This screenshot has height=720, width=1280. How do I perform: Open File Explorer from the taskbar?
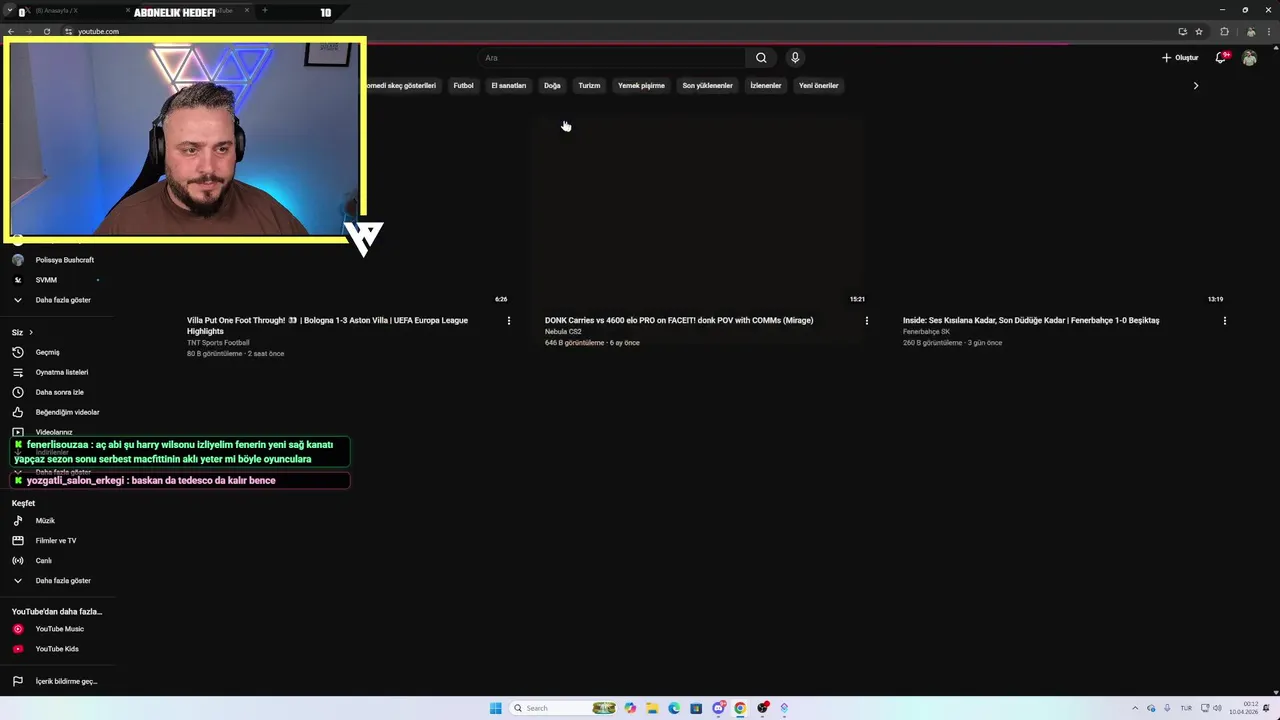tap(652, 708)
